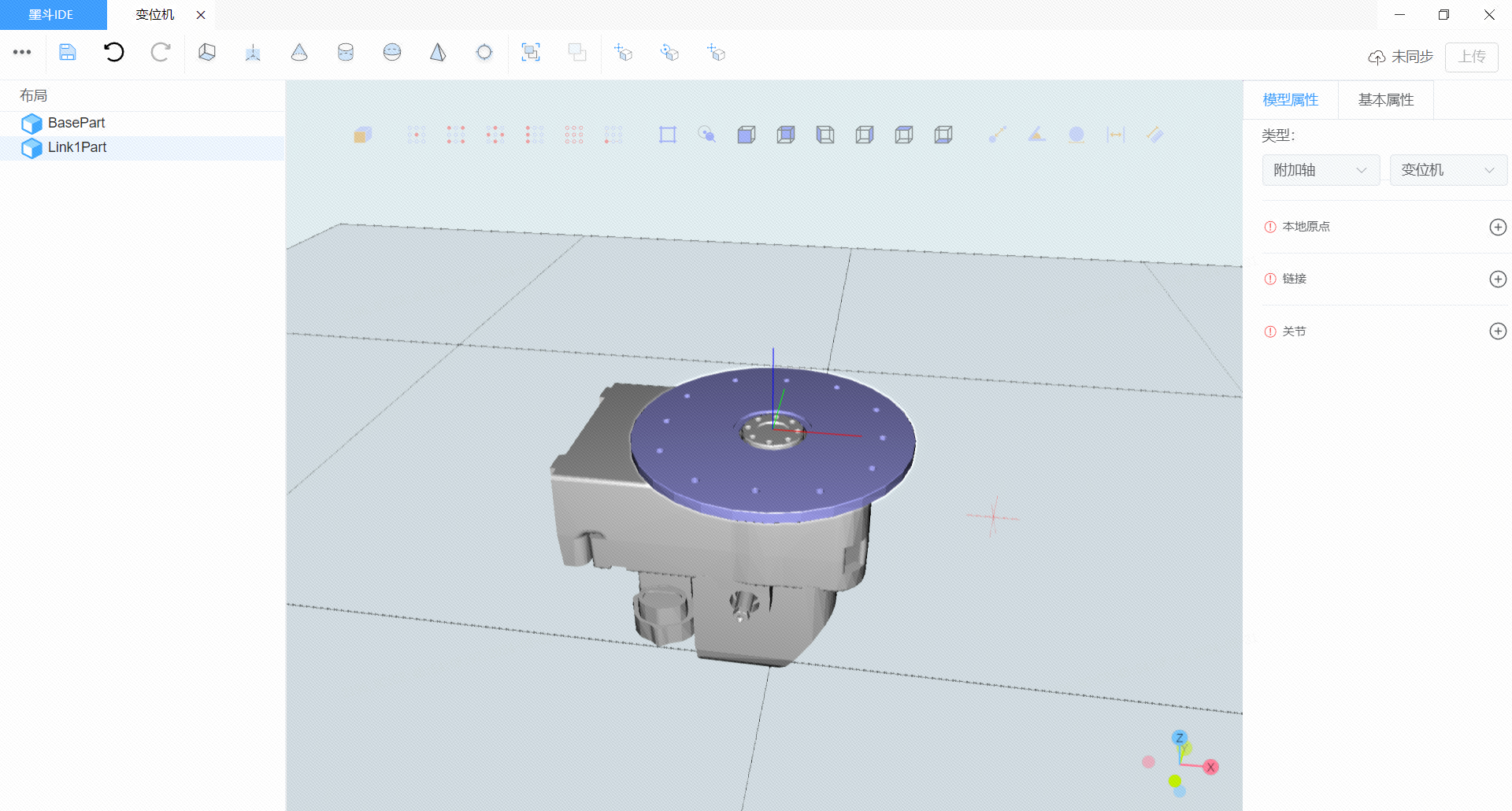Screen dimensions: 1512x811
Task: Select BasePart in layout tree
Action: pyautogui.click(x=76, y=123)
